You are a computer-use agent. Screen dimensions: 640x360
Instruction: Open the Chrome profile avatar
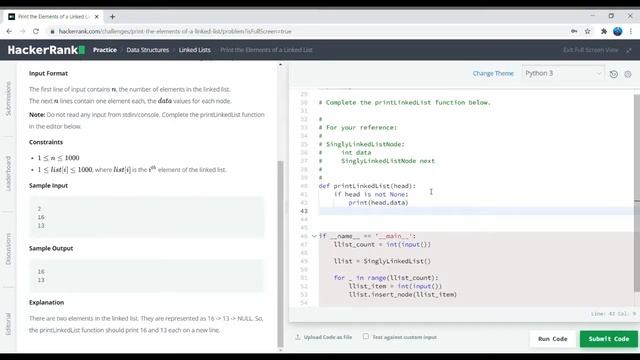(x=618, y=31)
